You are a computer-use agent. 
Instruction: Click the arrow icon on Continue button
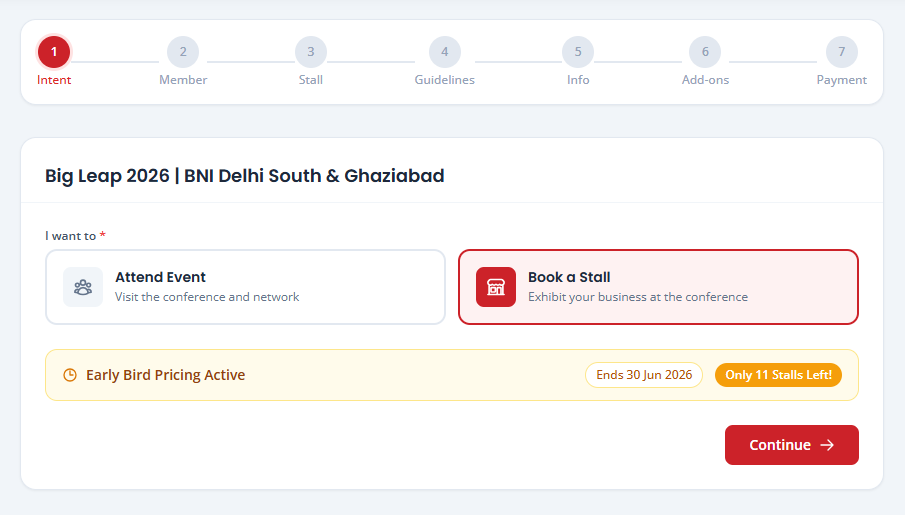coord(827,445)
